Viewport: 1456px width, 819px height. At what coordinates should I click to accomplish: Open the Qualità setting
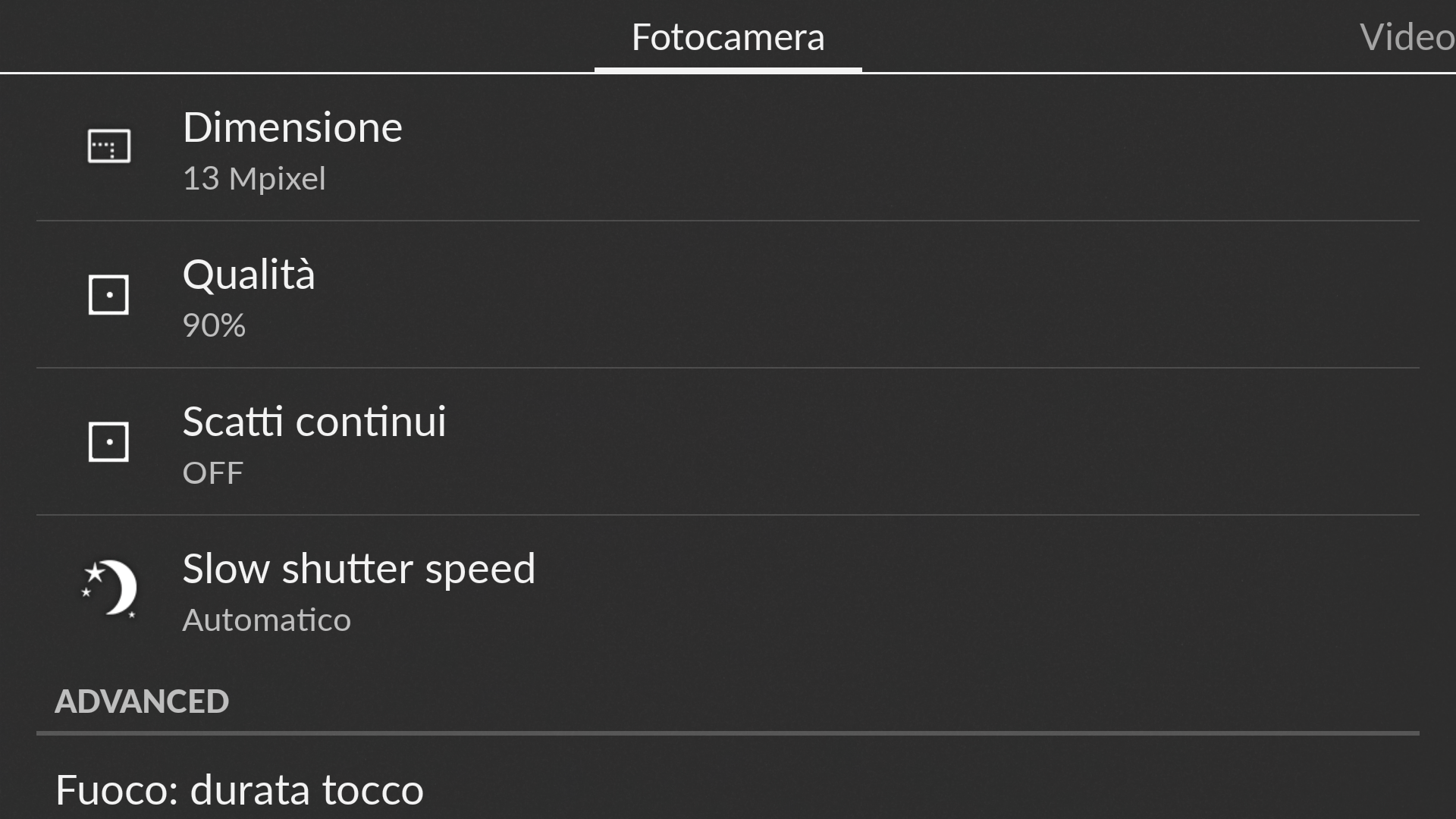point(728,295)
